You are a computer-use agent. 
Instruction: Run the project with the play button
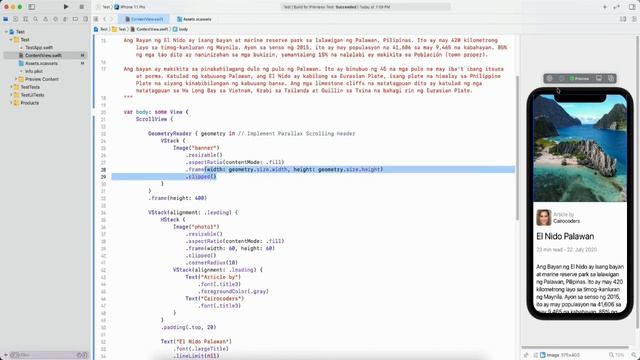point(66,7)
